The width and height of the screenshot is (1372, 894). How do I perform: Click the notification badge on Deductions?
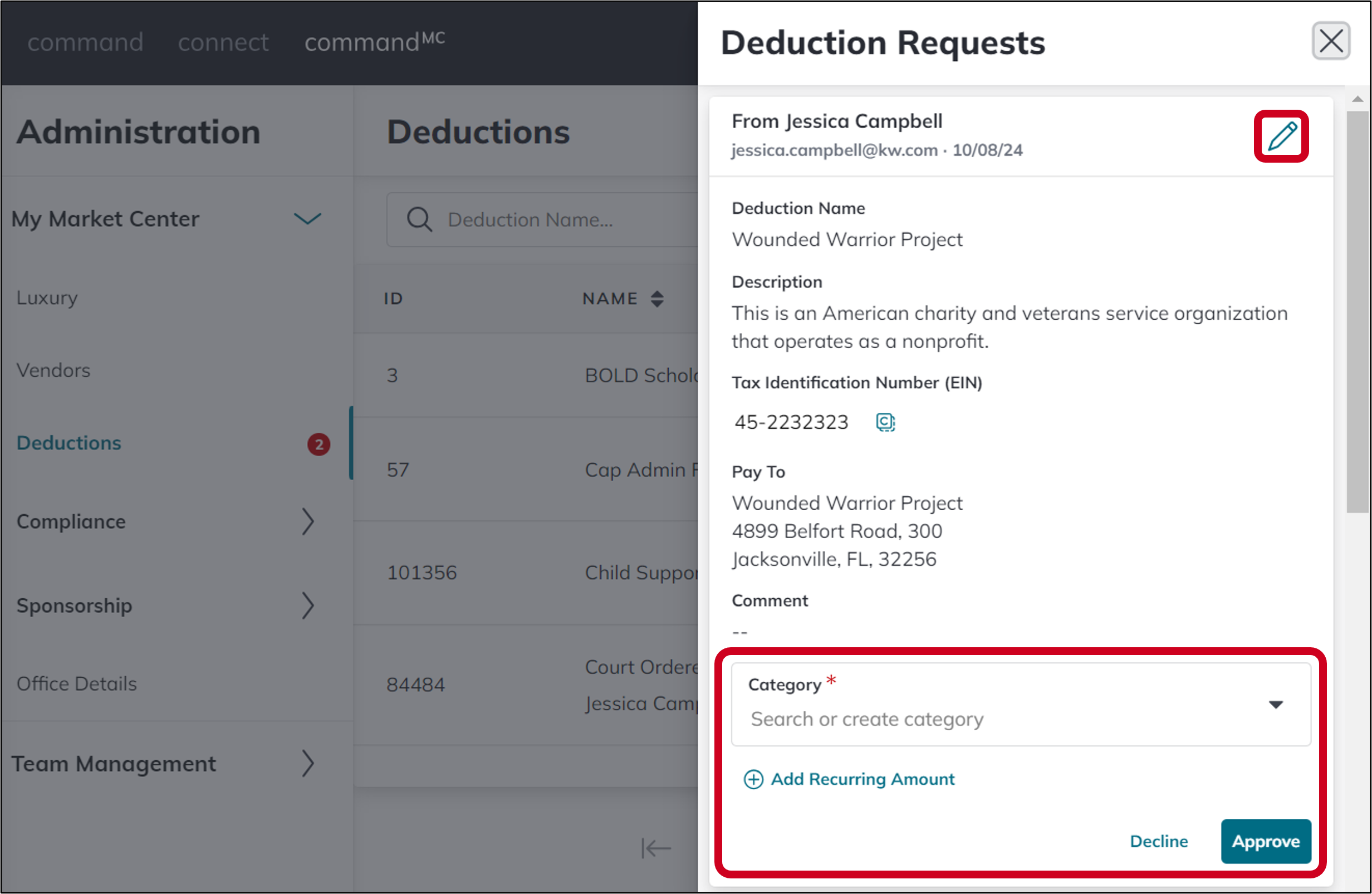pos(319,444)
